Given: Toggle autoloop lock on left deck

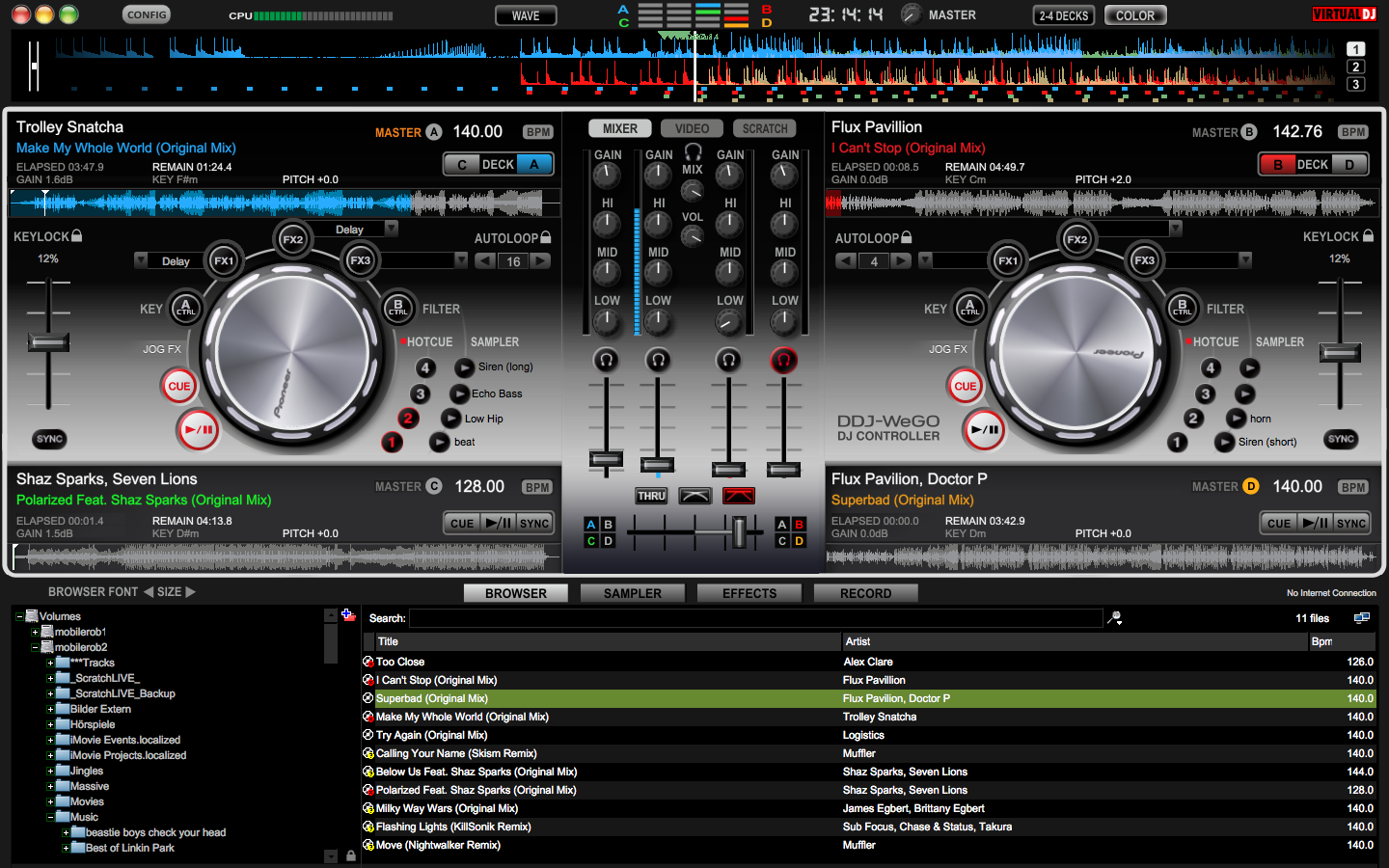Looking at the screenshot, I should (x=546, y=237).
